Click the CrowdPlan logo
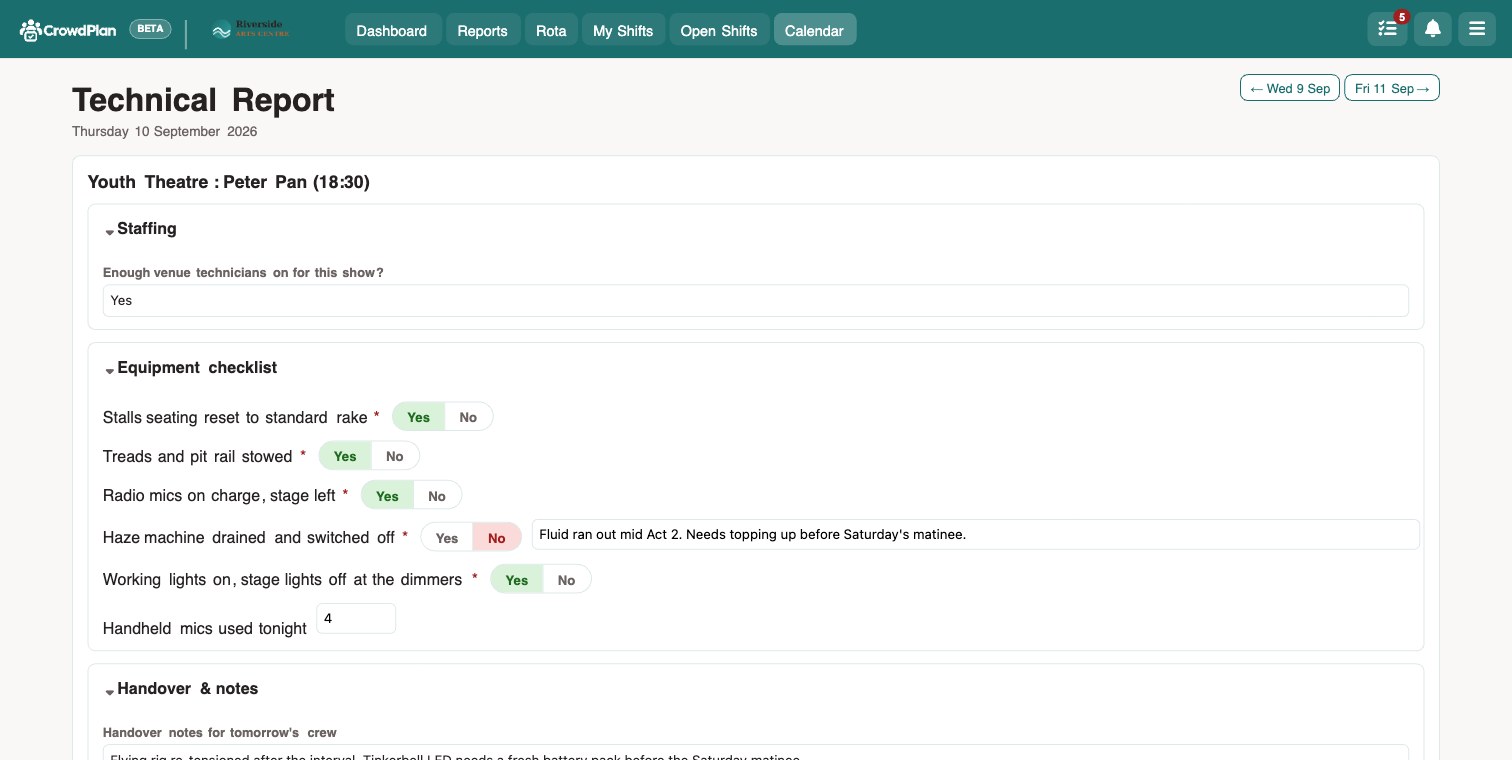 pyautogui.click(x=69, y=30)
